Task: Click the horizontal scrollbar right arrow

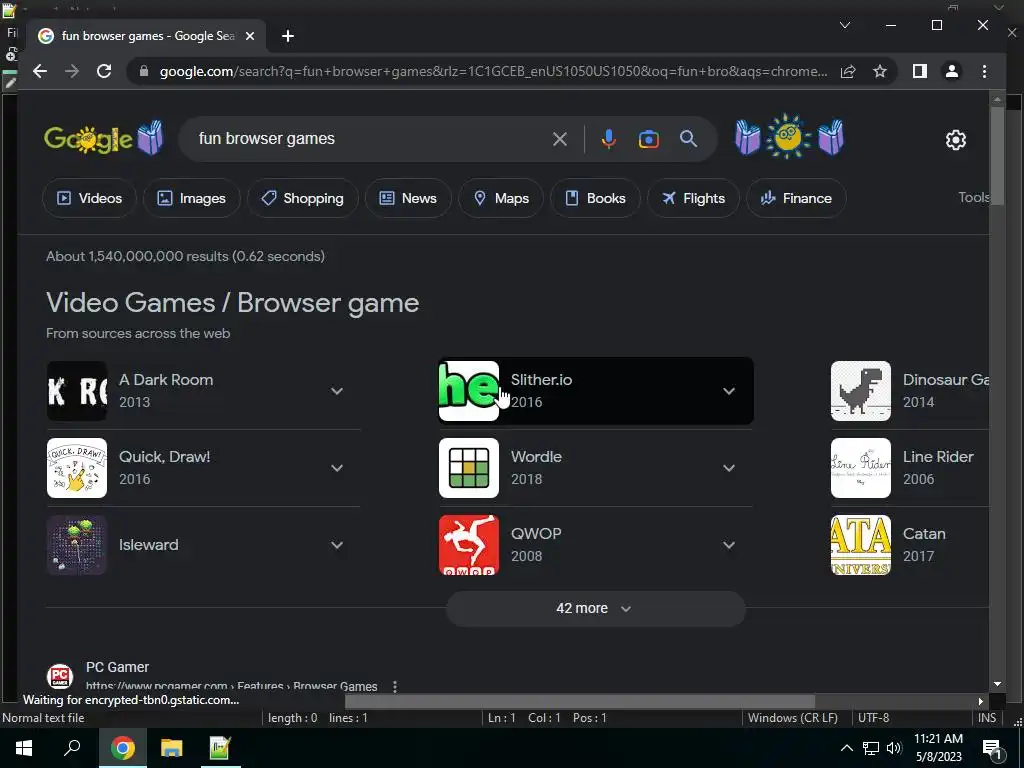Action: coord(980,701)
